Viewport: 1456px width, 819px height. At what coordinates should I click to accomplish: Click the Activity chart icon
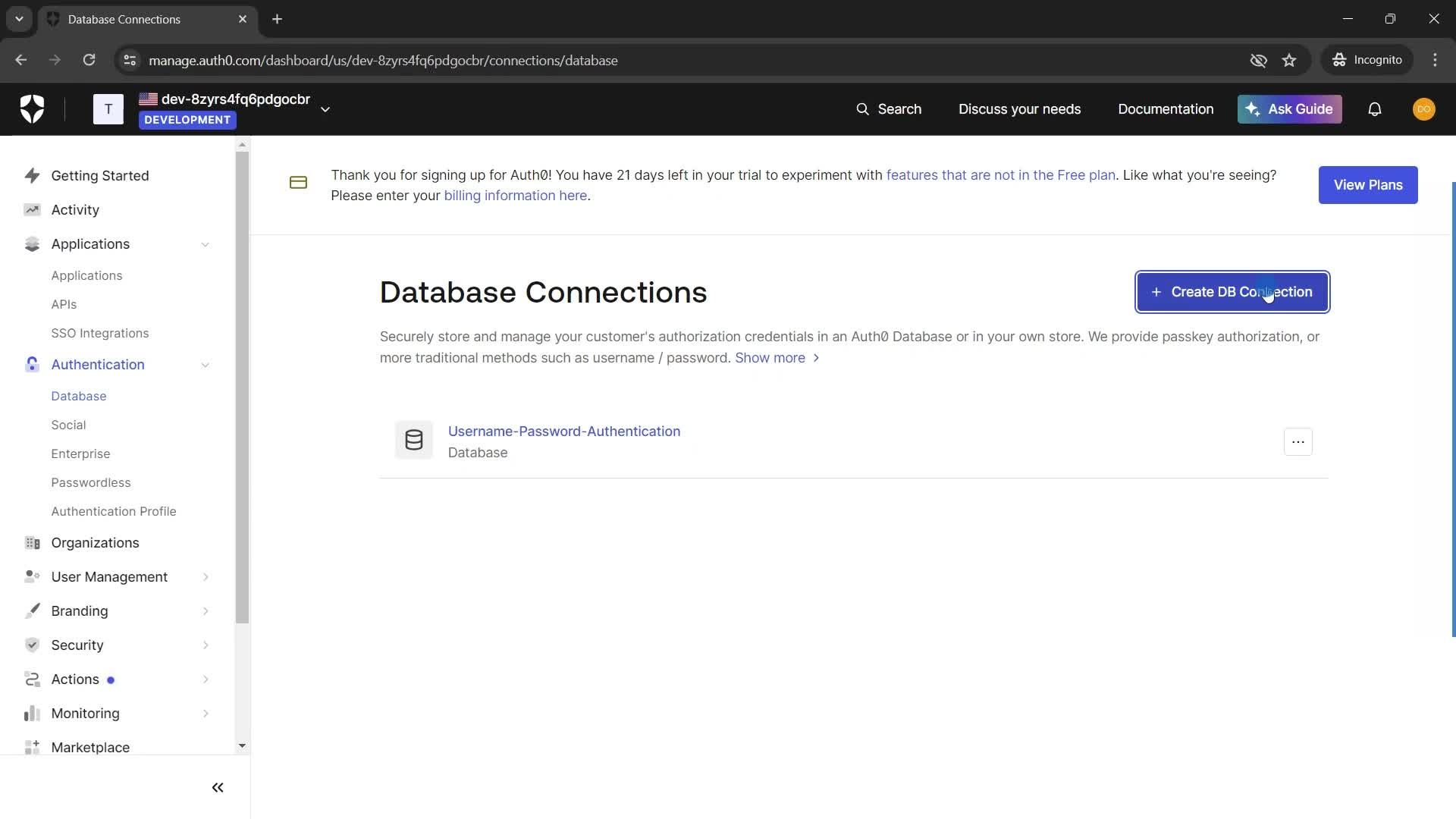click(x=32, y=210)
